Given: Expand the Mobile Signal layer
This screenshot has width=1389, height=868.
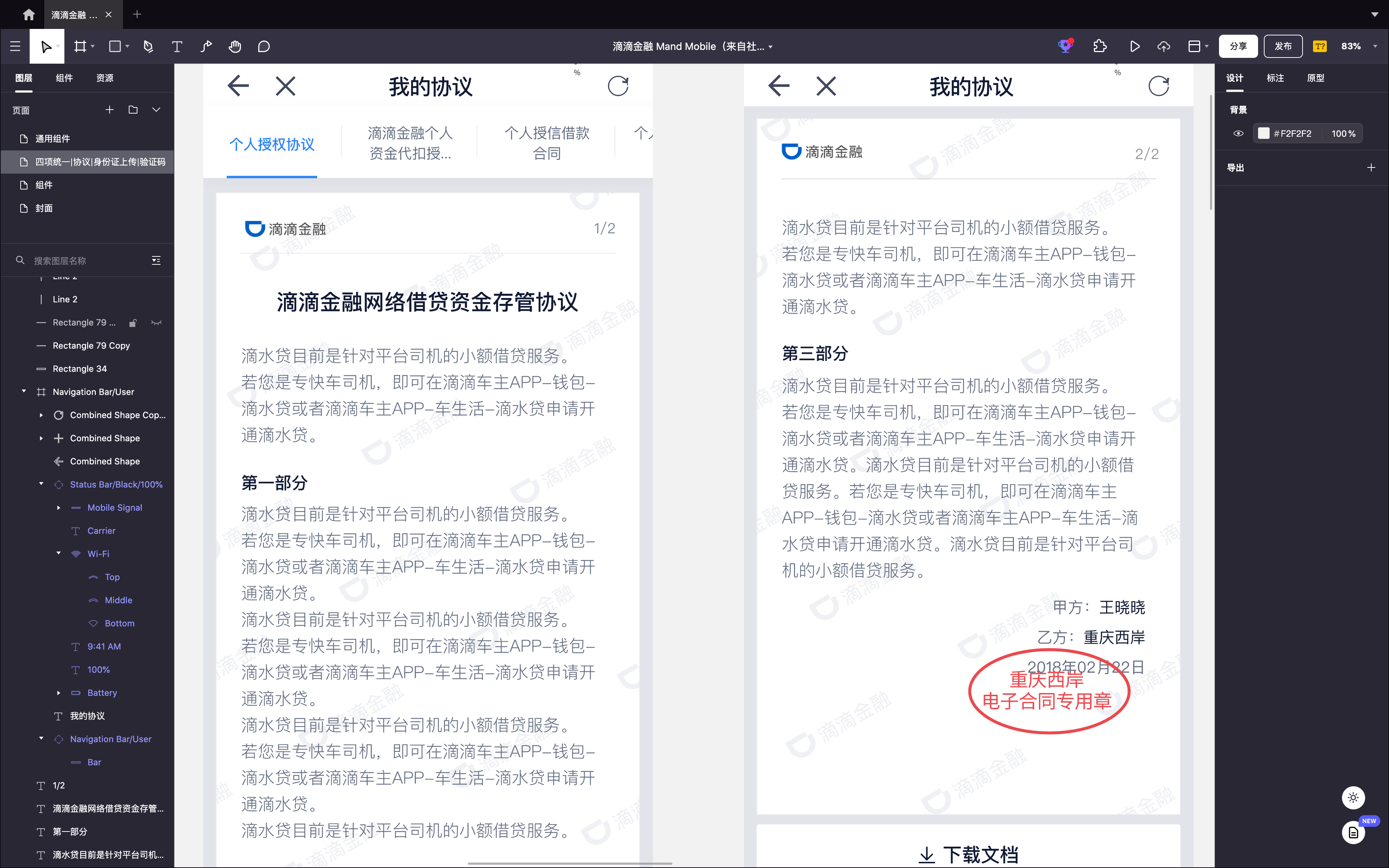Looking at the screenshot, I should (x=59, y=507).
